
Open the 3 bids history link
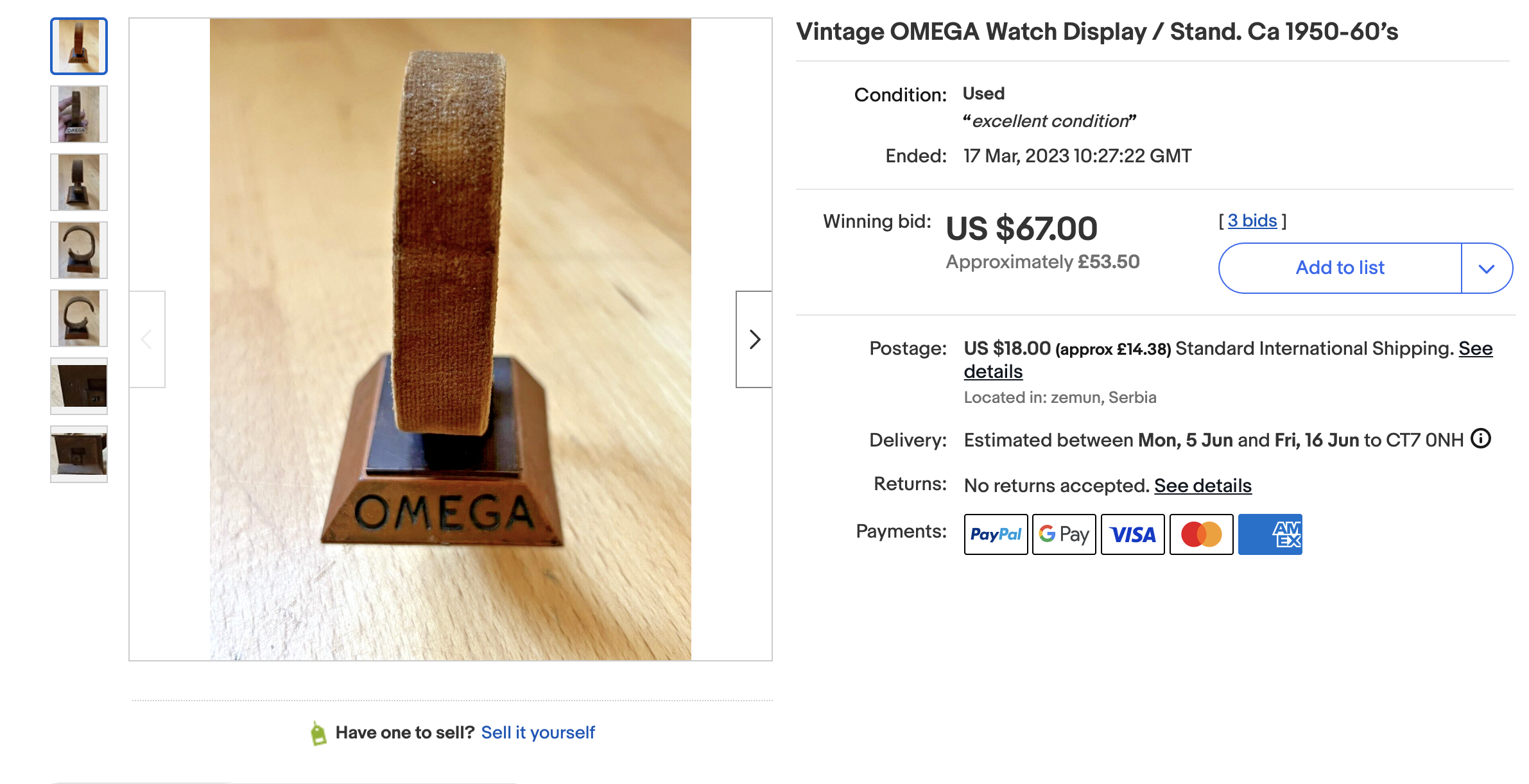click(x=1252, y=221)
